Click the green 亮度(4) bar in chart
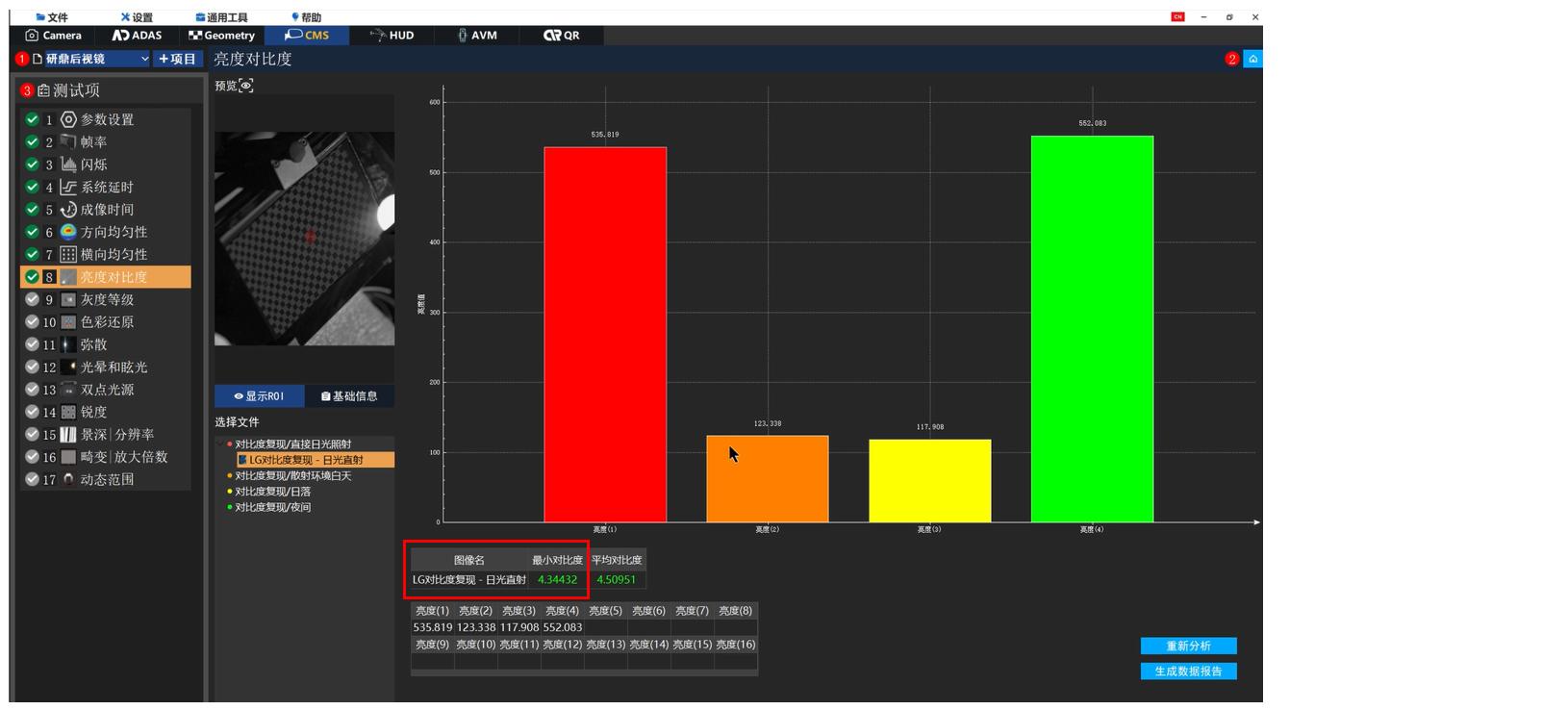 (x=1092, y=327)
